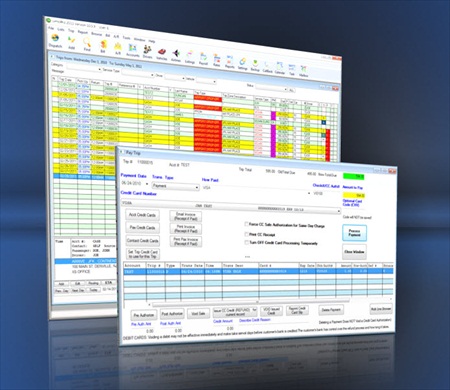Click the Contact Credit Cards button
Viewport: 450px width, 390px height.
(142, 241)
